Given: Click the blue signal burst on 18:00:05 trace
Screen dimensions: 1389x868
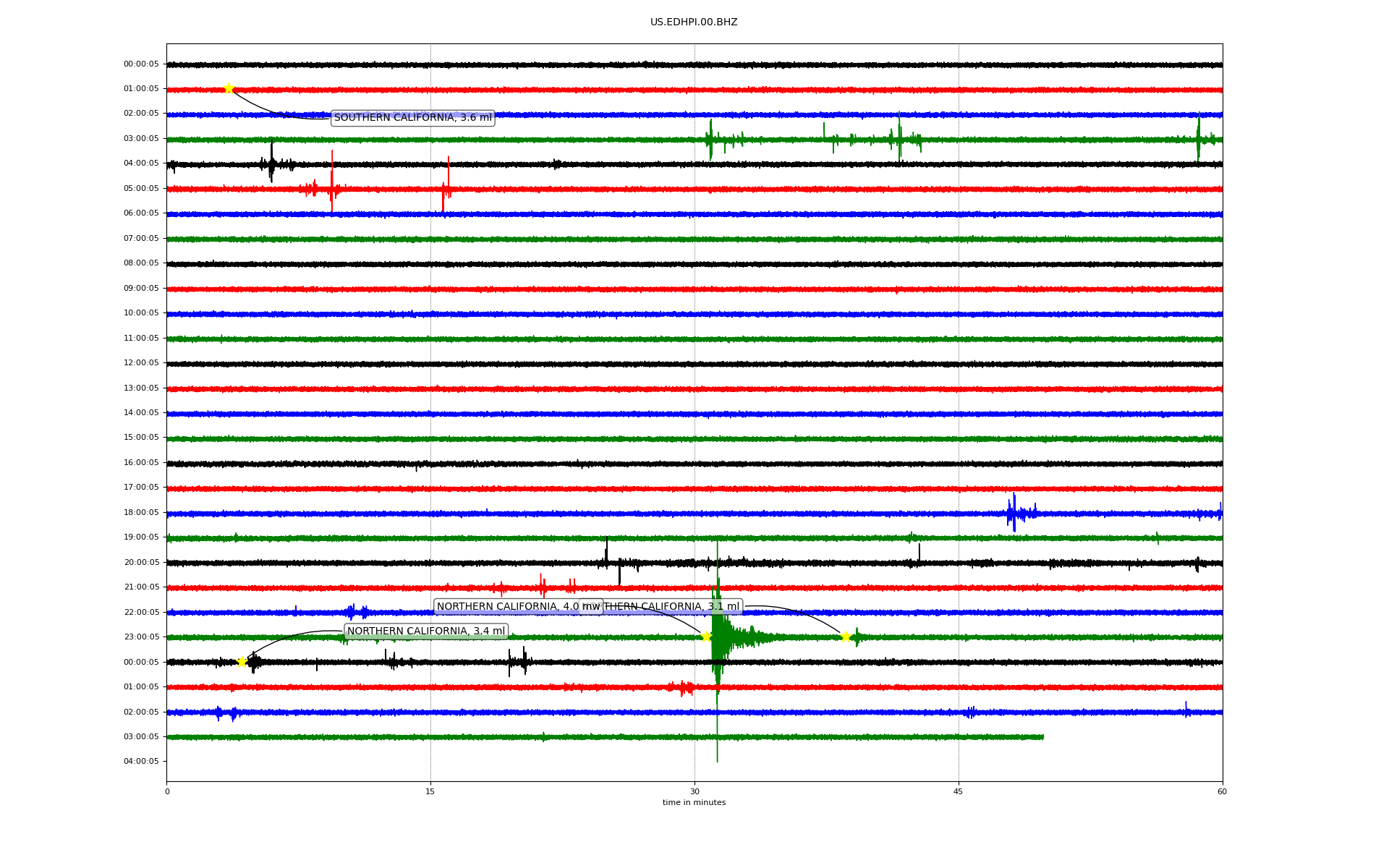Looking at the screenshot, I should click(1014, 513).
